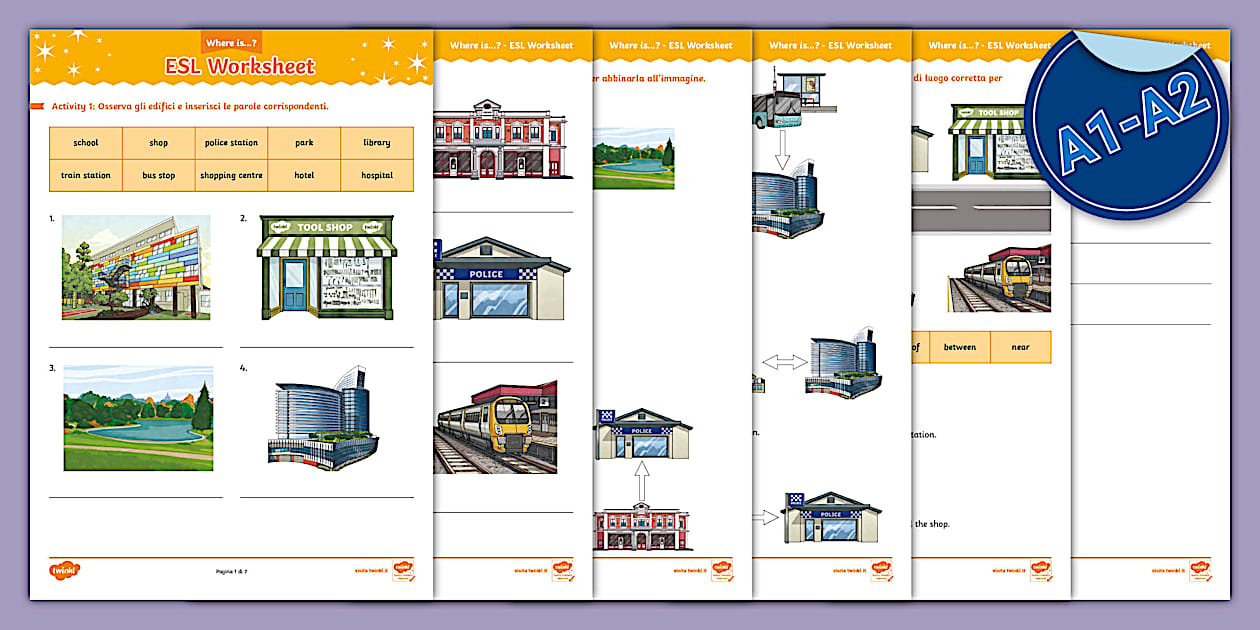1260x630 pixels.
Task: Click the 'school' word box cell
Action: coord(86,143)
